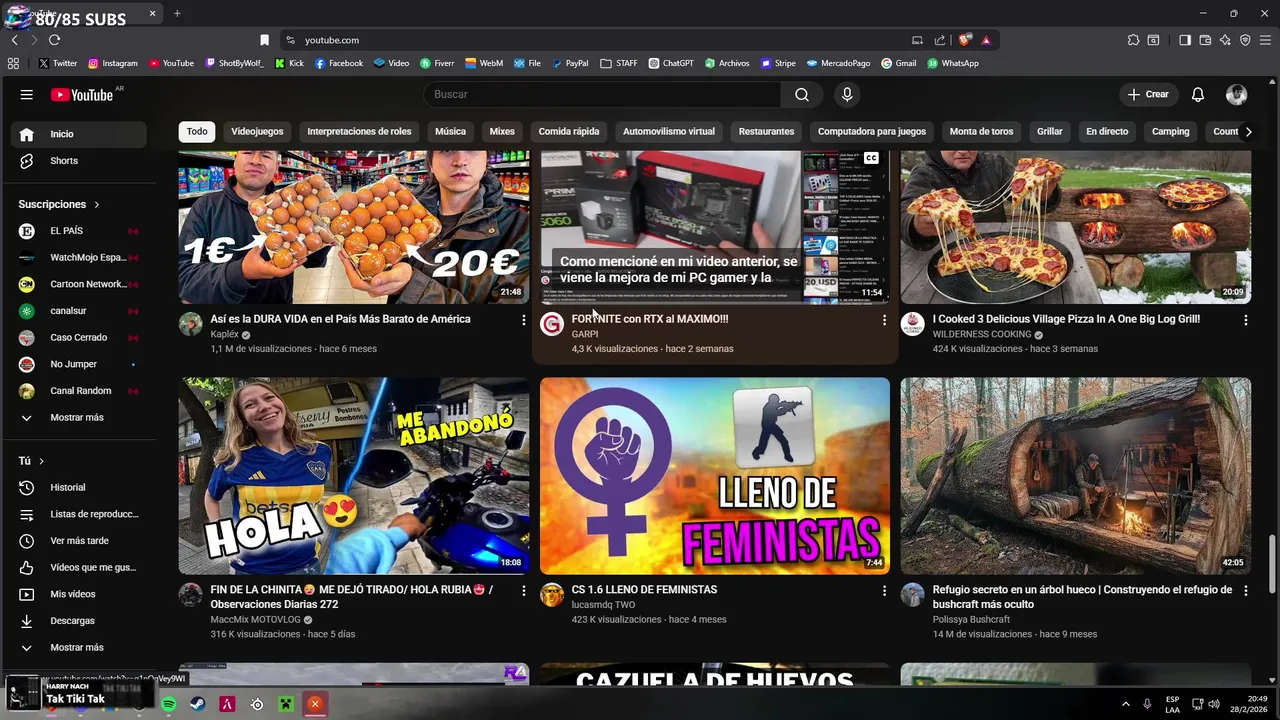Screen dimensions: 1280x720
Task: Open the ChatGPT bookmark
Action: pos(671,63)
